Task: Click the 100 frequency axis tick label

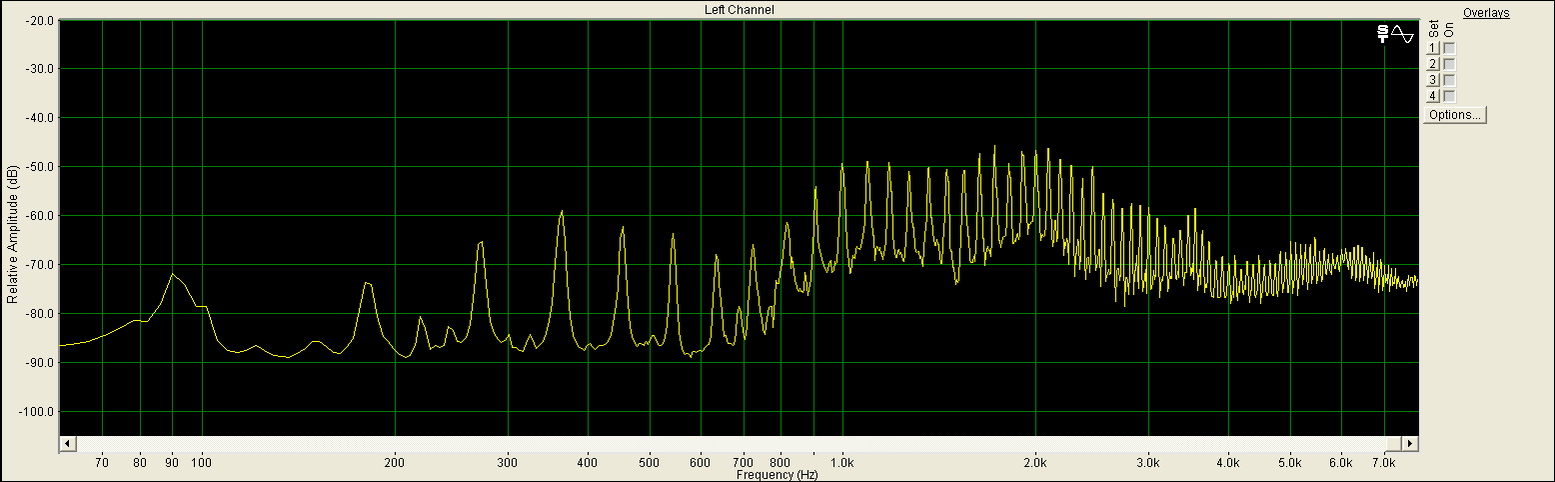Action: tap(202, 463)
